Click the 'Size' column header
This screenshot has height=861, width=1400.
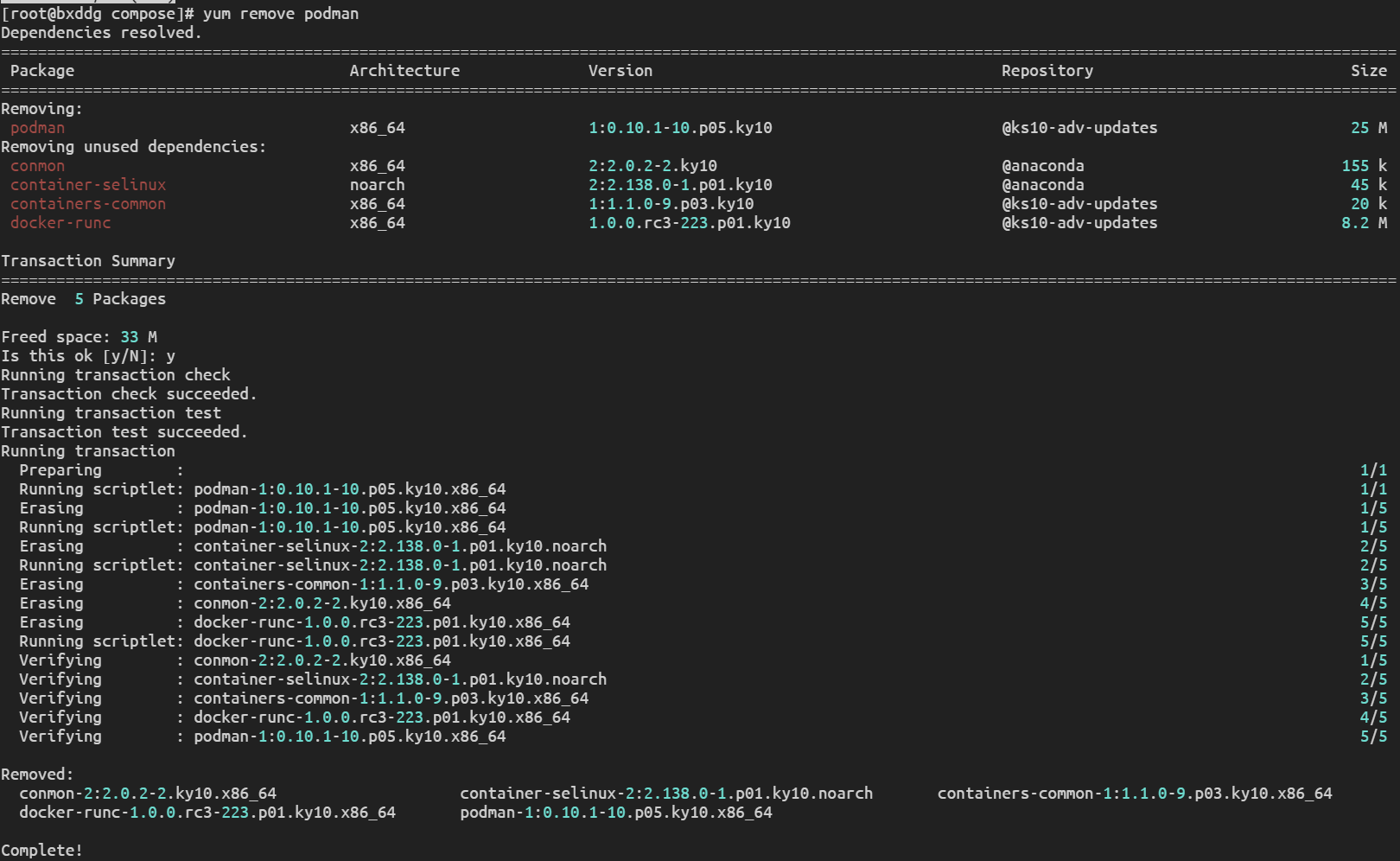click(x=1368, y=71)
